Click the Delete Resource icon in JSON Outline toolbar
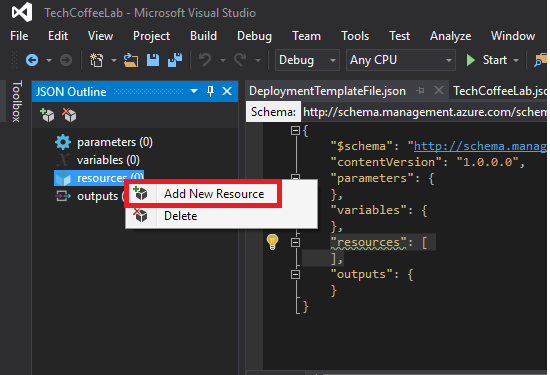The image size is (550, 375). pos(69,115)
